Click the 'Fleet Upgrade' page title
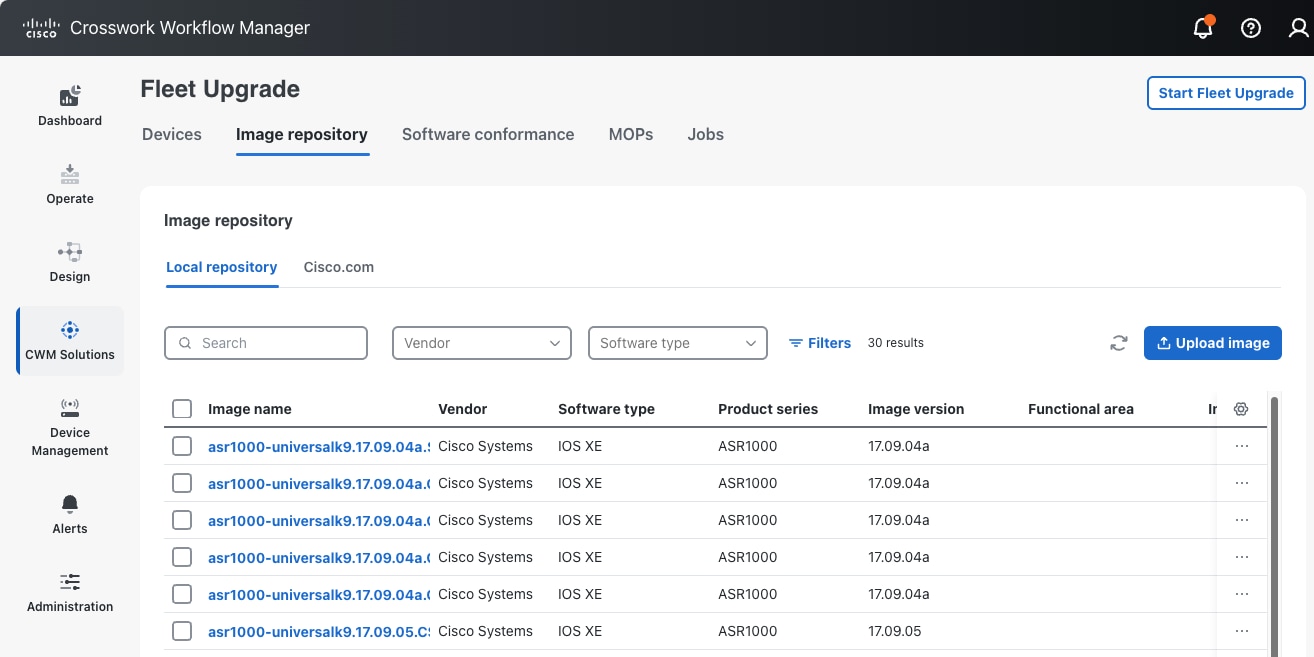The height and width of the screenshot is (657, 1314). pos(220,89)
